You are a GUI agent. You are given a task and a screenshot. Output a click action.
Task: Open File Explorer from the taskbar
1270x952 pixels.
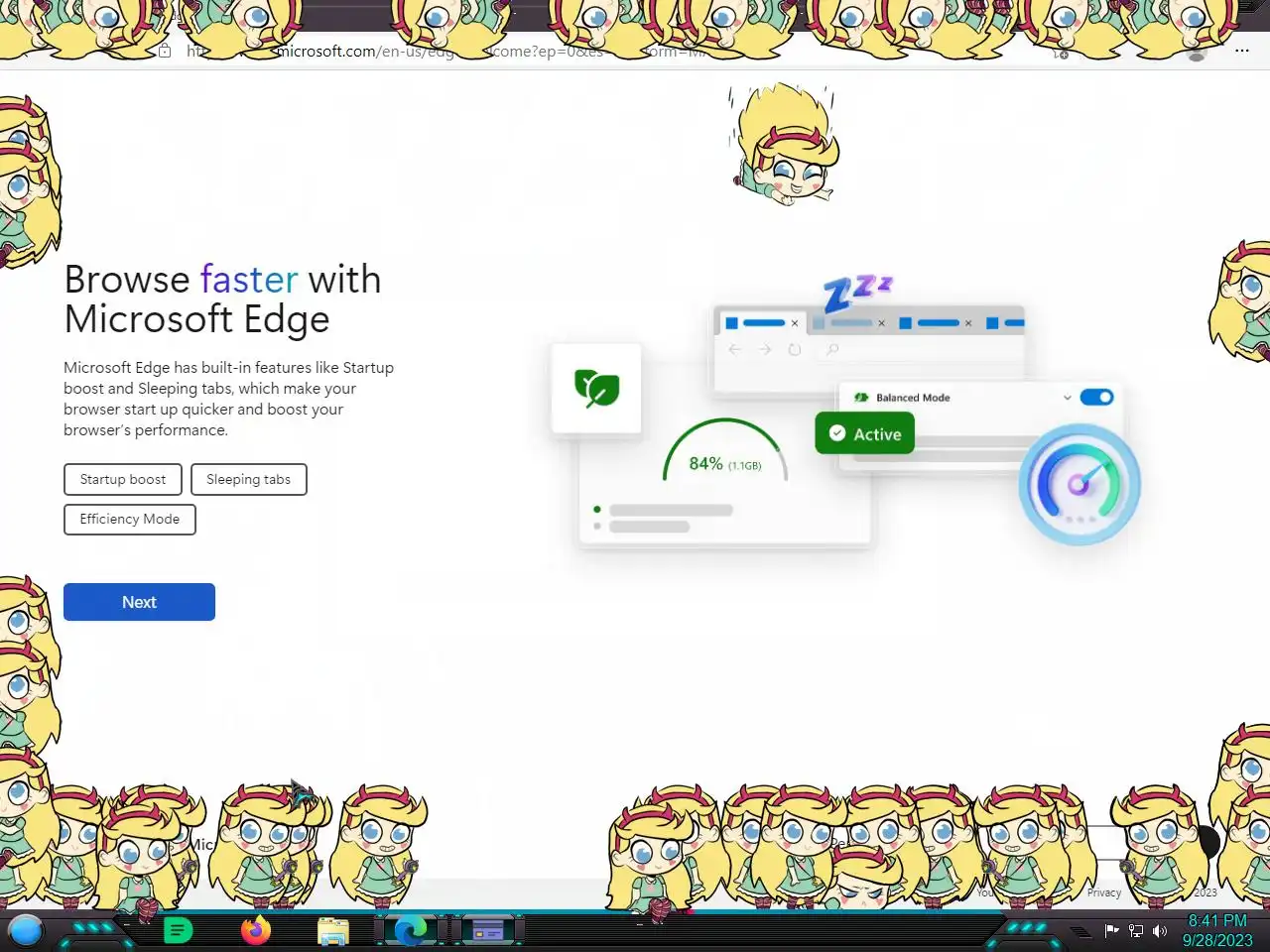[333, 931]
